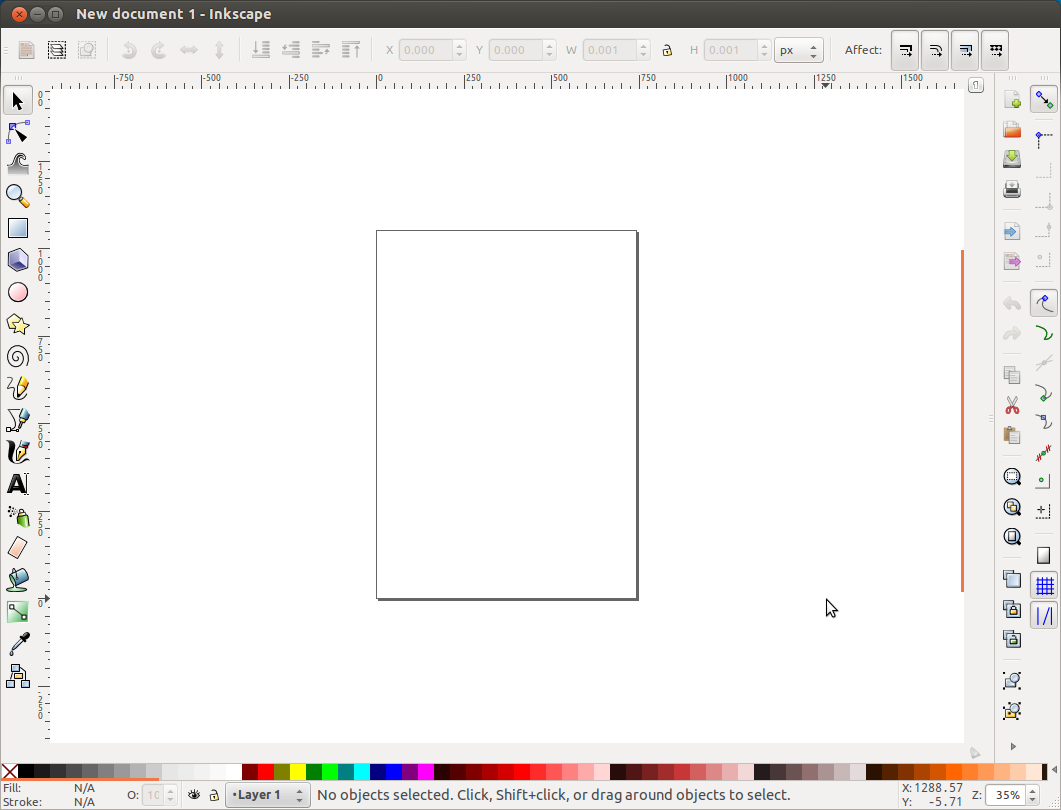The width and height of the screenshot is (1061, 810).
Task: Expand the commands bar overflow arrow
Action: click(x=1013, y=746)
